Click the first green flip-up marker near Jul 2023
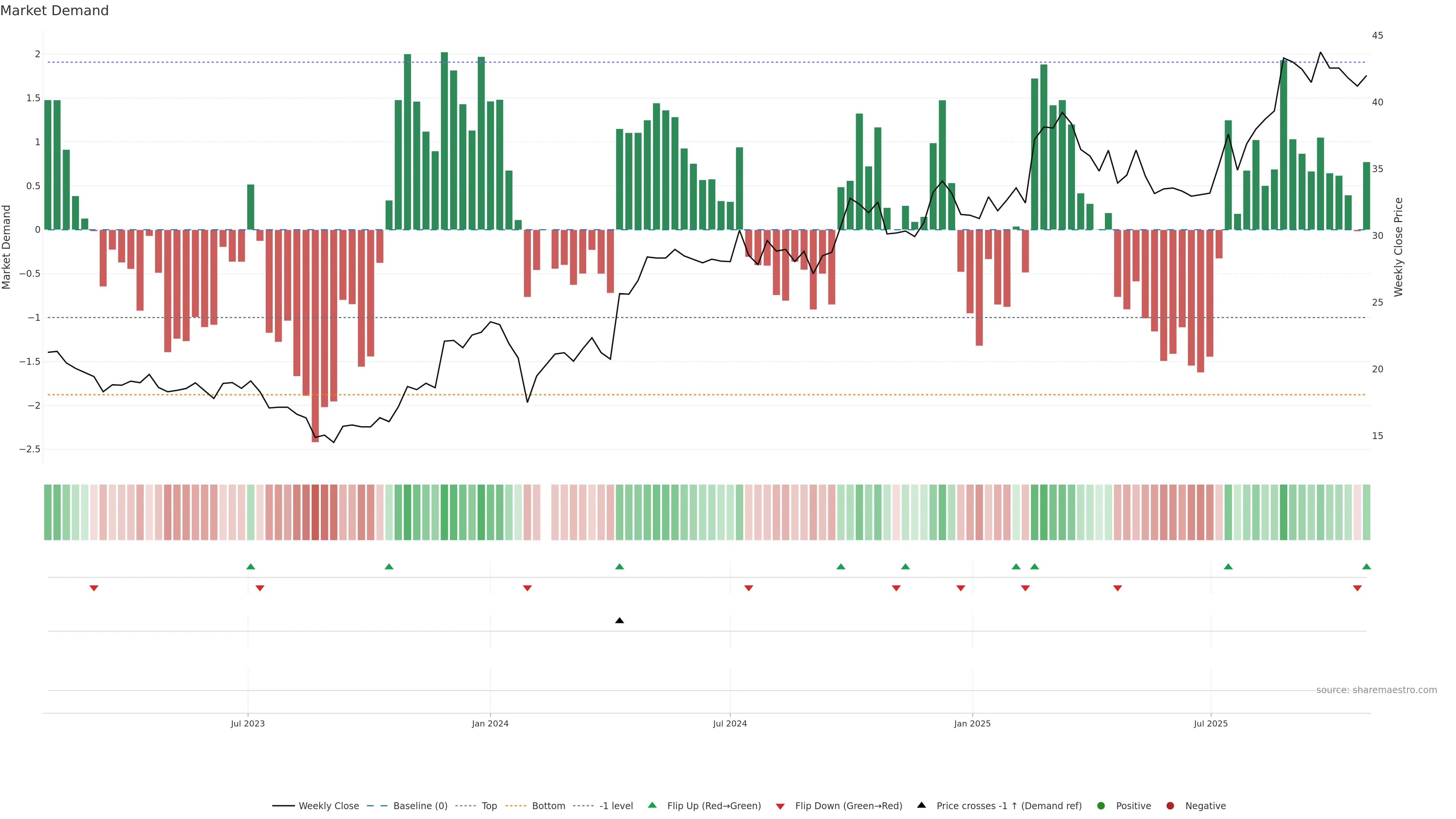This screenshot has width=1456, height=819. (251, 566)
